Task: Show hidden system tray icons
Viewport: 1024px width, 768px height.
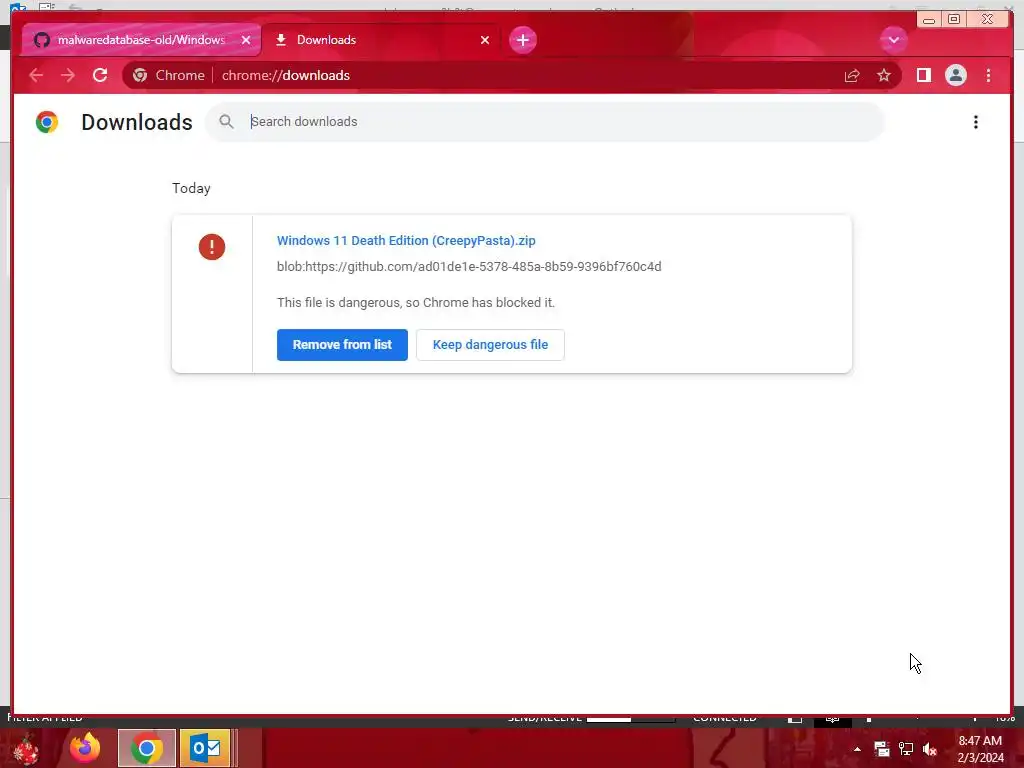Action: (857, 749)
